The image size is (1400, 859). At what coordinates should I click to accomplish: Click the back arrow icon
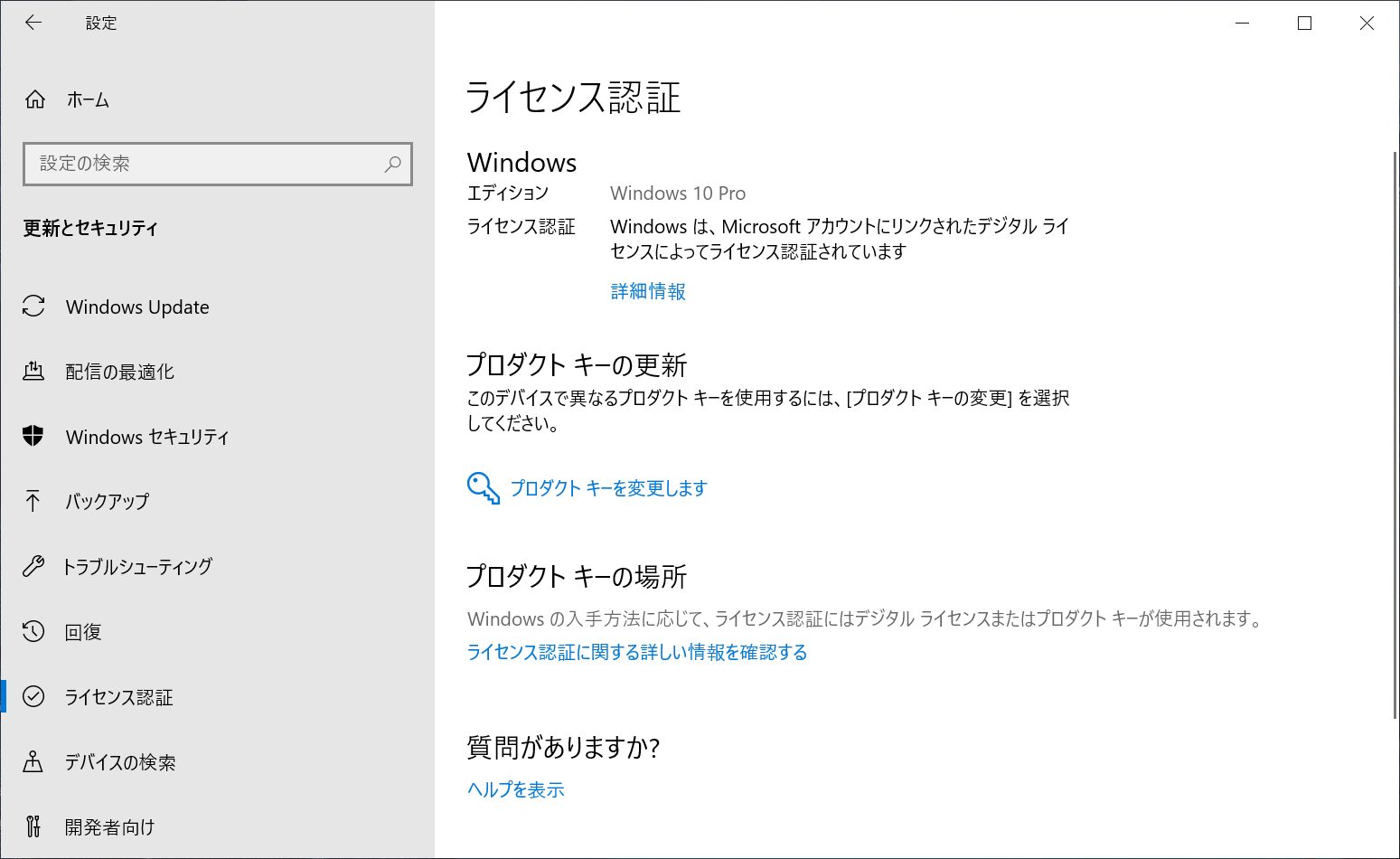pos(33,23)
